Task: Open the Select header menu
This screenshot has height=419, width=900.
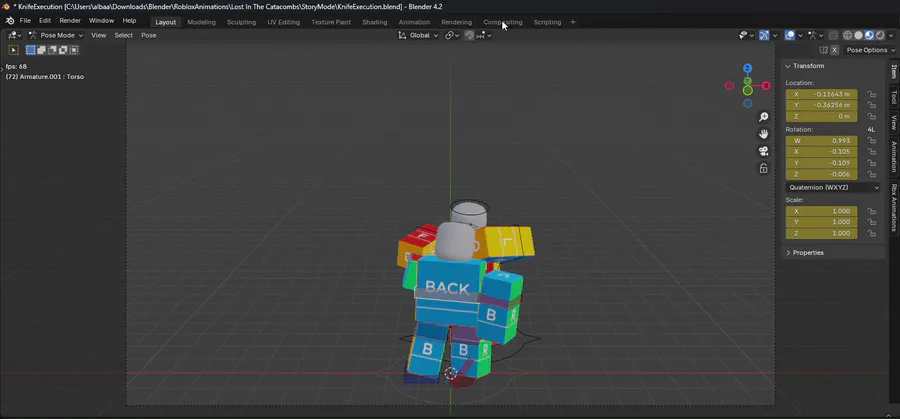Action: pos(123,35)
